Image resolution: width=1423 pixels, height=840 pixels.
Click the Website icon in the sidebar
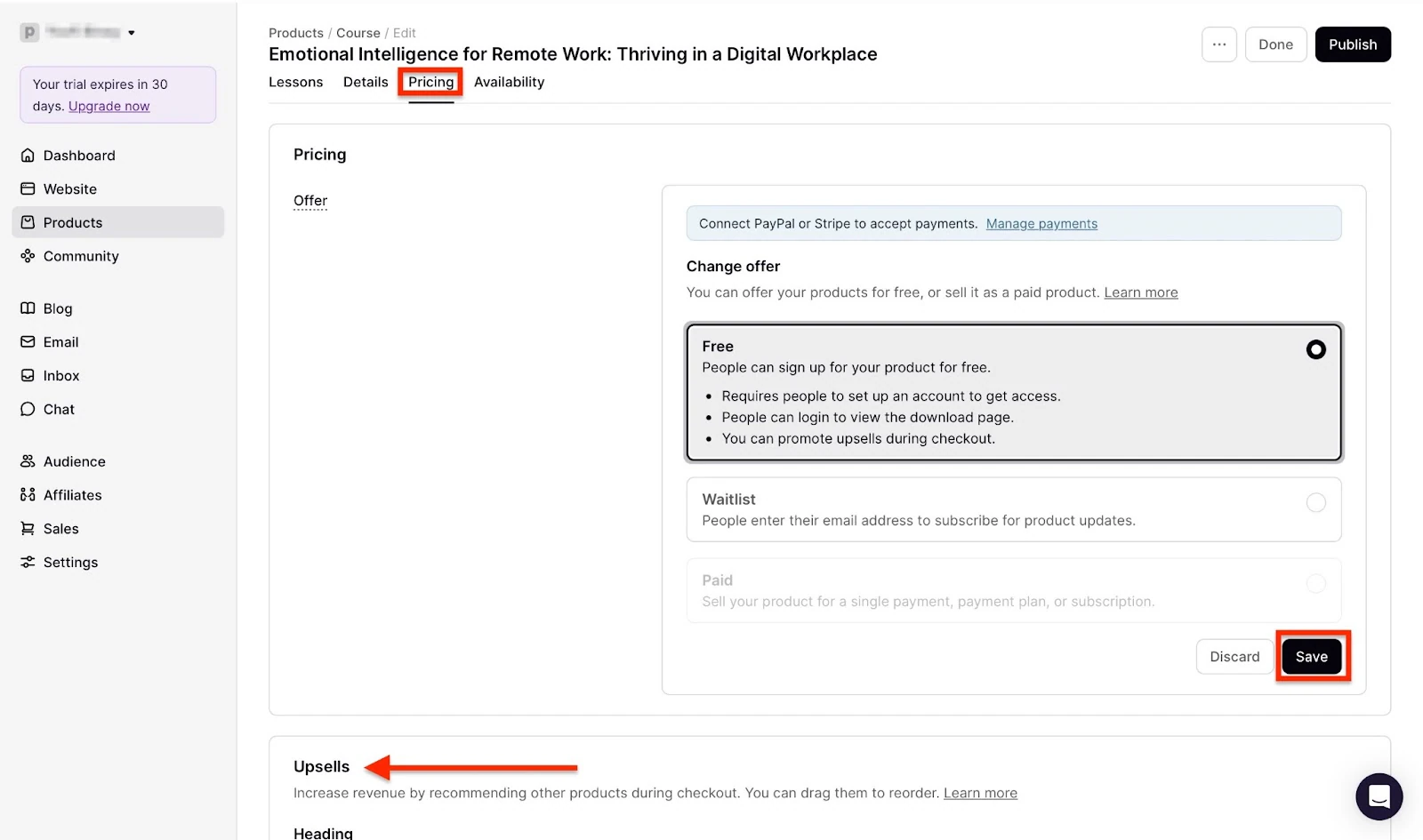28,189
